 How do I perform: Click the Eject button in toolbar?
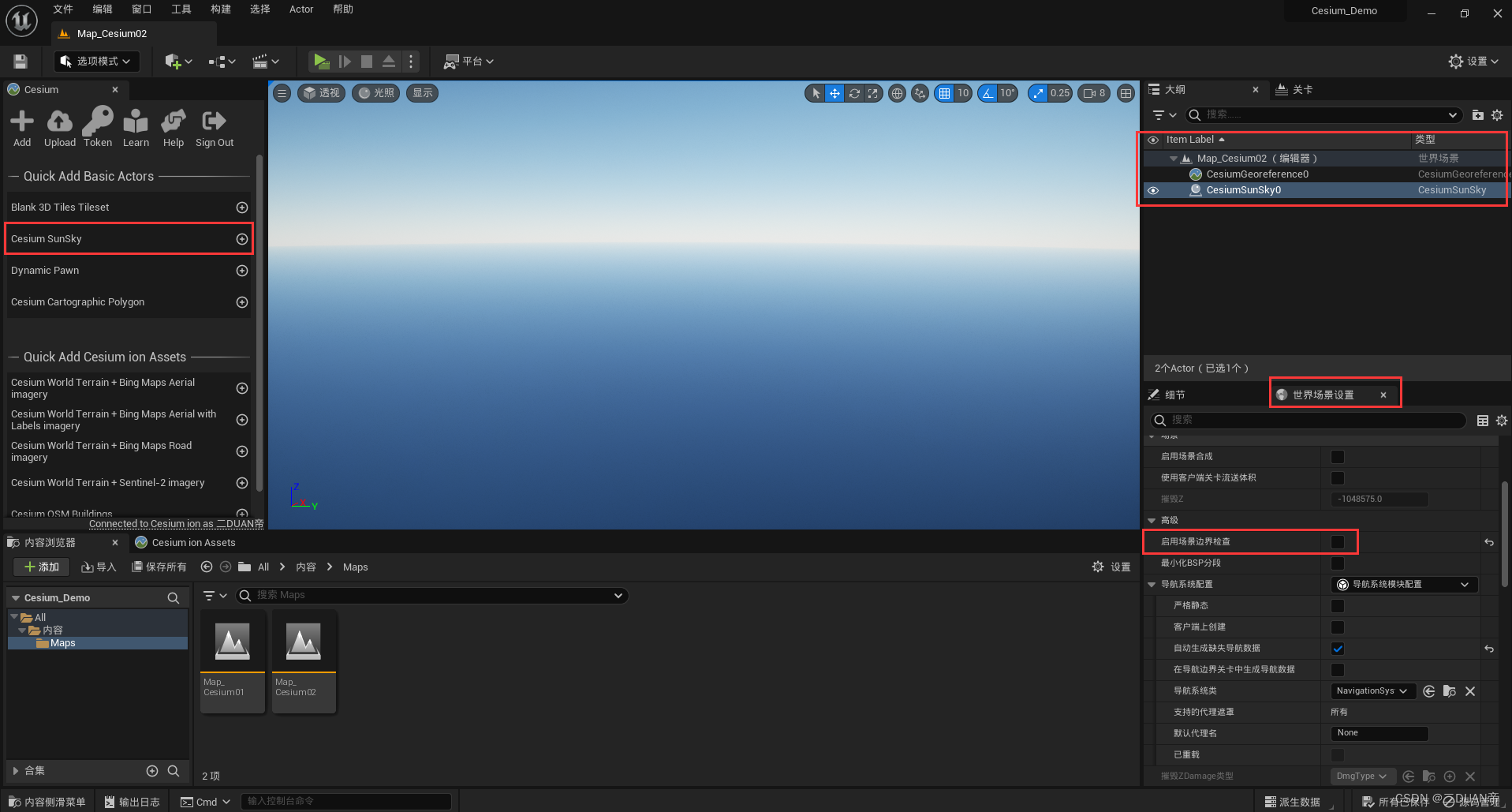(x=389, y=62)
